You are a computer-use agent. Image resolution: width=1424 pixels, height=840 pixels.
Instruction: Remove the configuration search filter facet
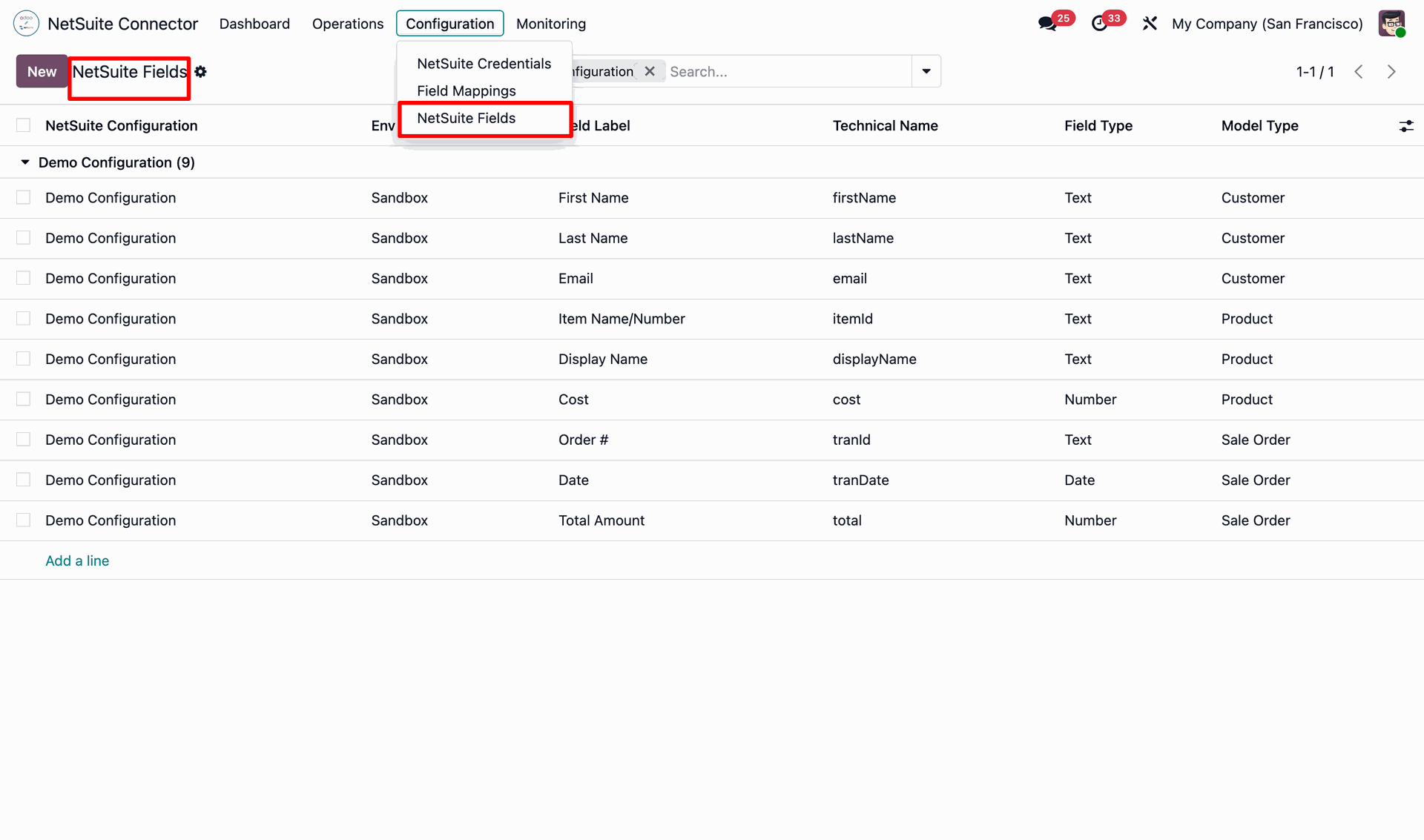tap(650, 71)
